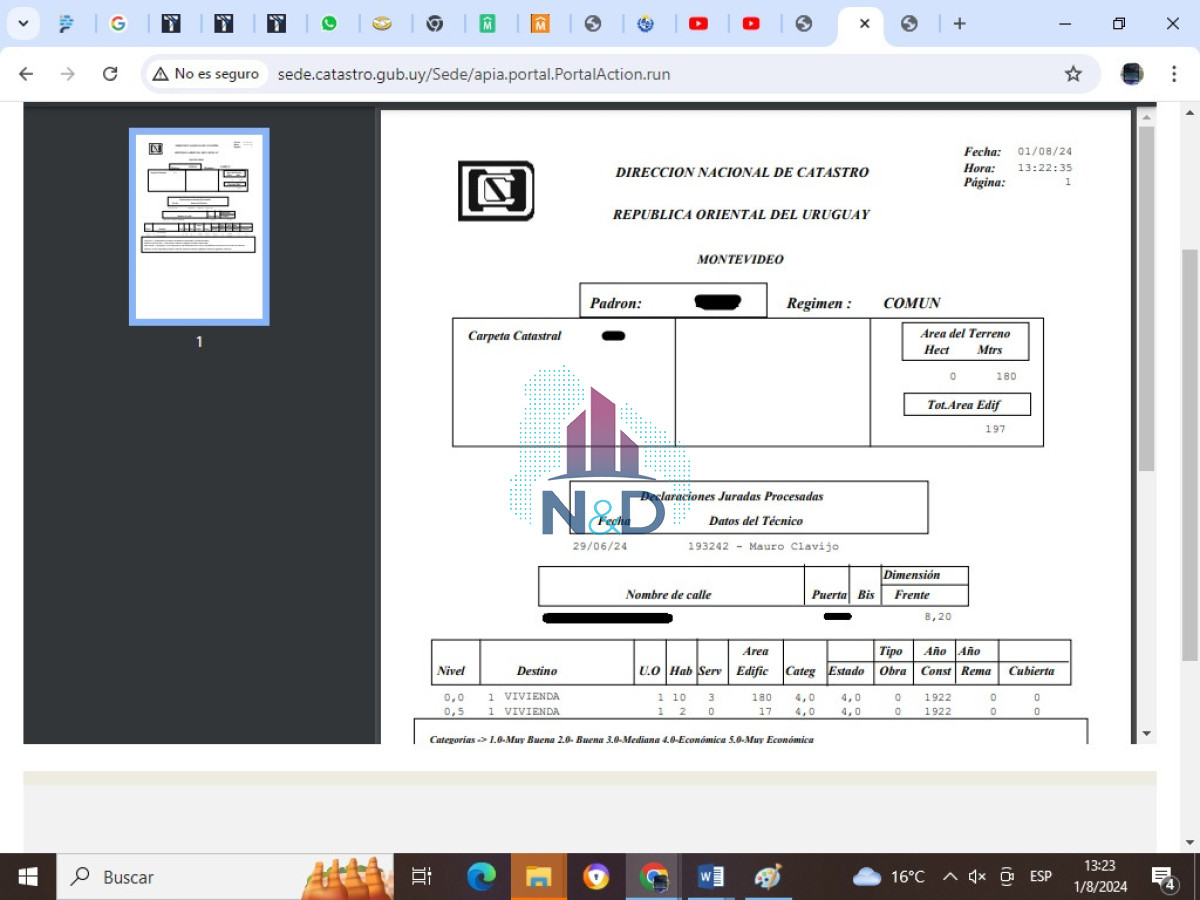Open Google Chrome from taskbar
Image resolution: width=1200 pixels, height=900 pixels.
point(654,877)
